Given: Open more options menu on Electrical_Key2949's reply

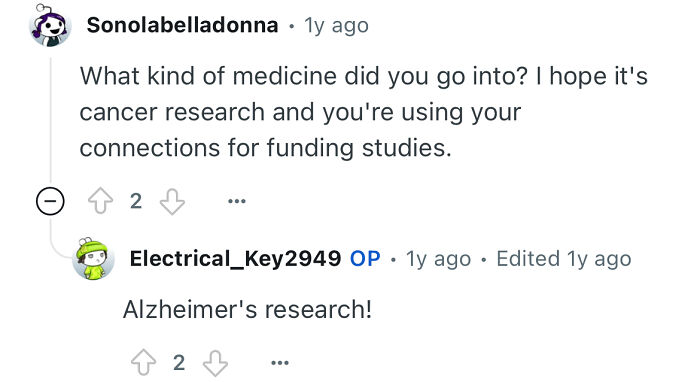Looking at the screenshot, I should (x=280, y=362).
